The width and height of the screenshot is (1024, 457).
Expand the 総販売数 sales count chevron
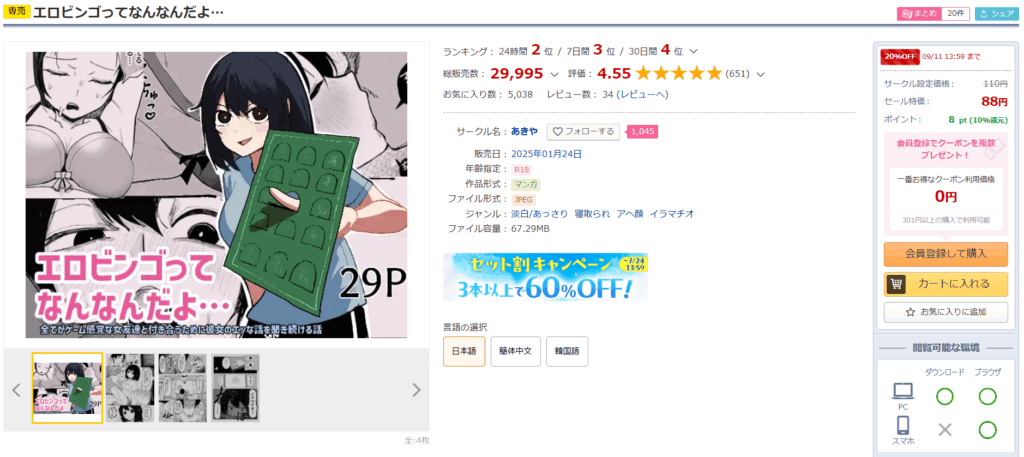click(554, 74)
